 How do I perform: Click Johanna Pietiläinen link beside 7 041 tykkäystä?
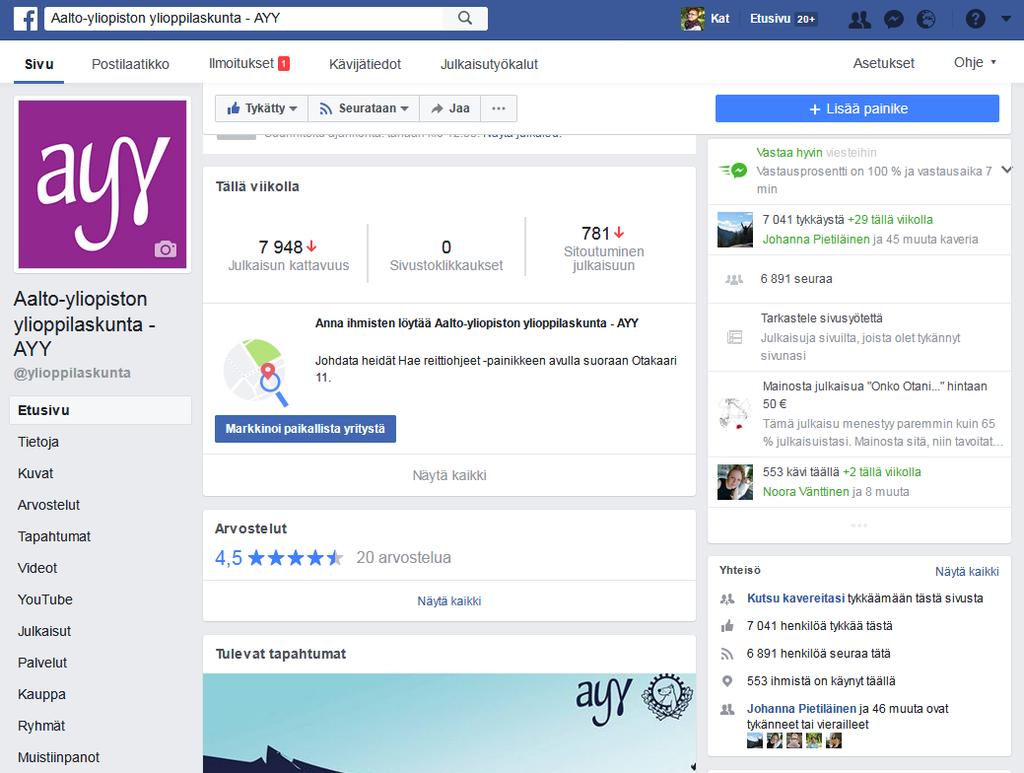point(816,240)
